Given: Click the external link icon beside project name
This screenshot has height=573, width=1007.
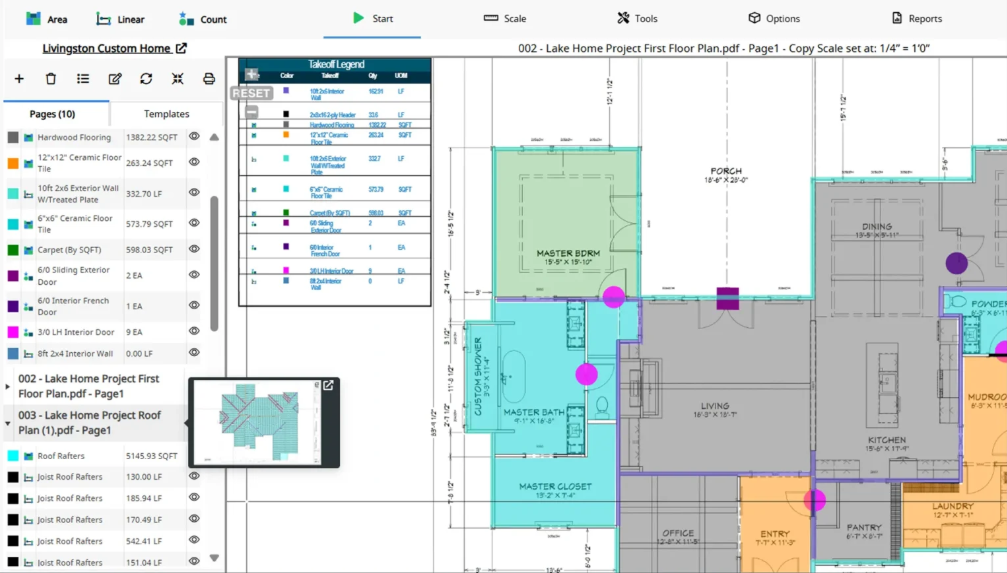Looking at the screenshot, I should [x=181, y=48].
